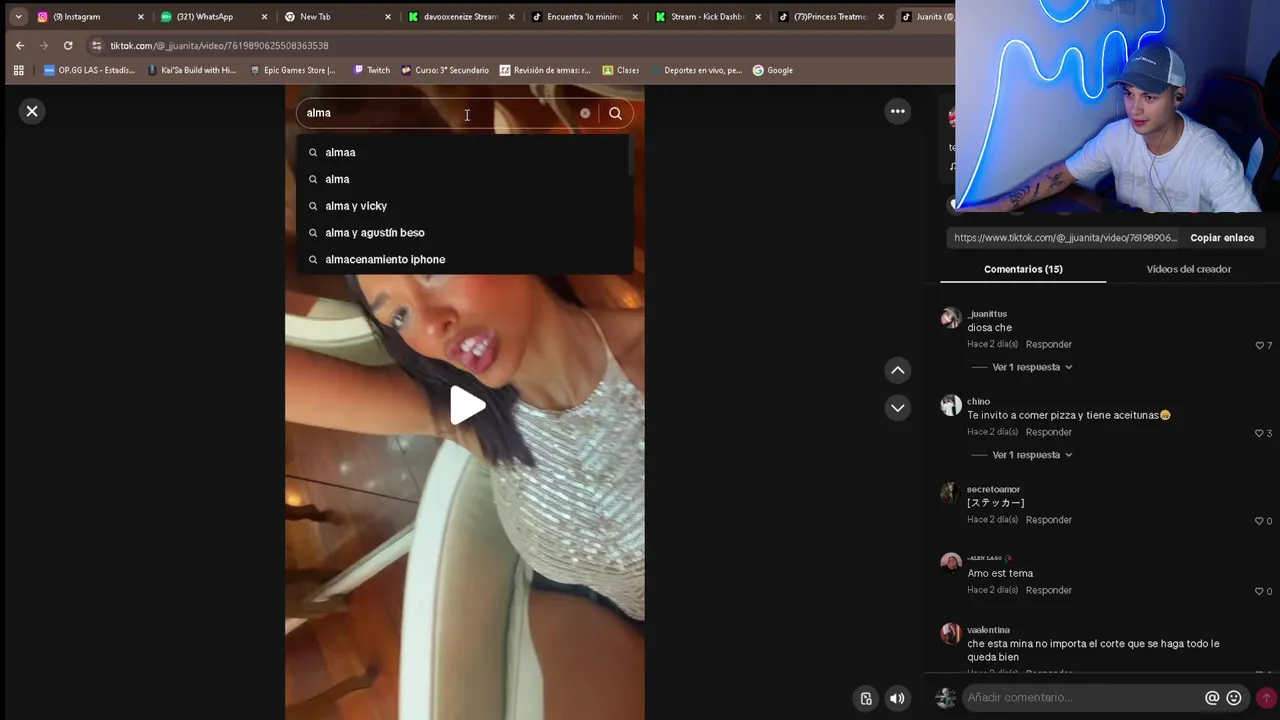This screenshot has width=1280, height=720.
Task: Insert a mention with the @ icon
Action: (x=1212, y=698)
